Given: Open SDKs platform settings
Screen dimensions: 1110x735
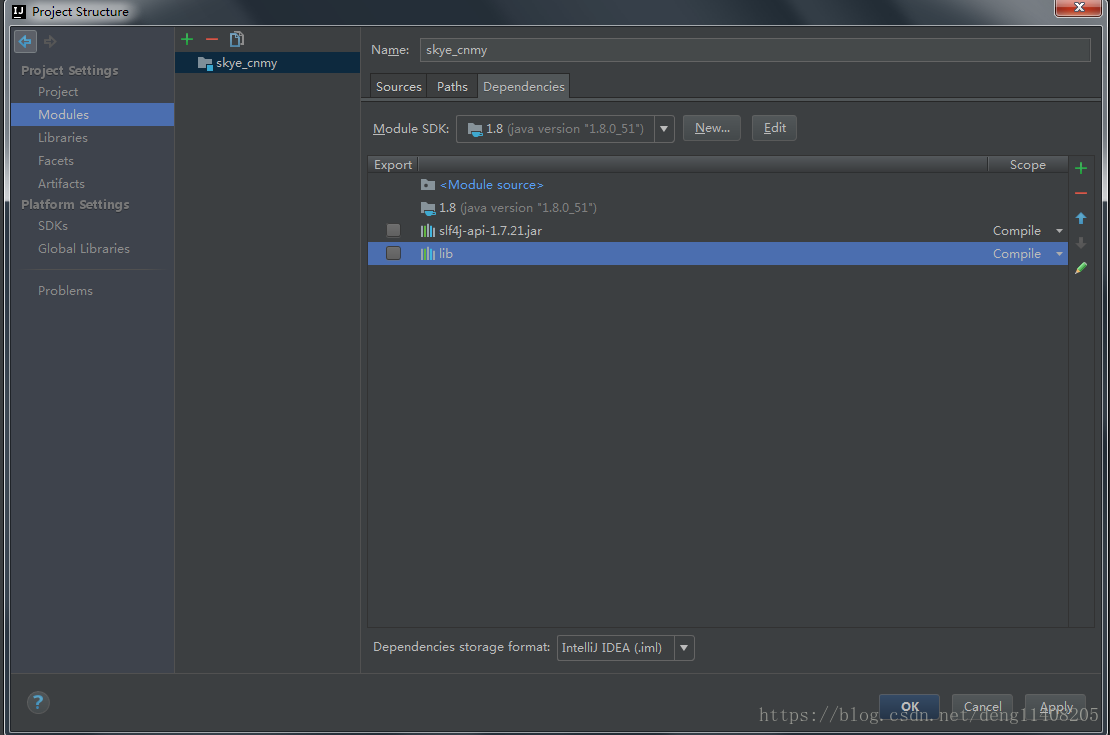Looking at the screenshot, I should click(53, 226).
